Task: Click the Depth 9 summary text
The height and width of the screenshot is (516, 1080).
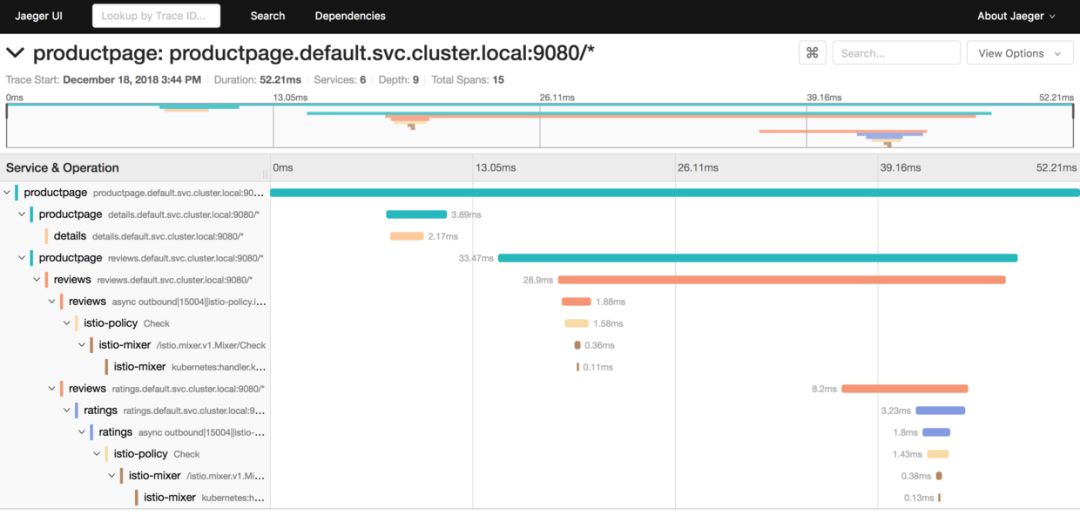Action: coord(399,80)
